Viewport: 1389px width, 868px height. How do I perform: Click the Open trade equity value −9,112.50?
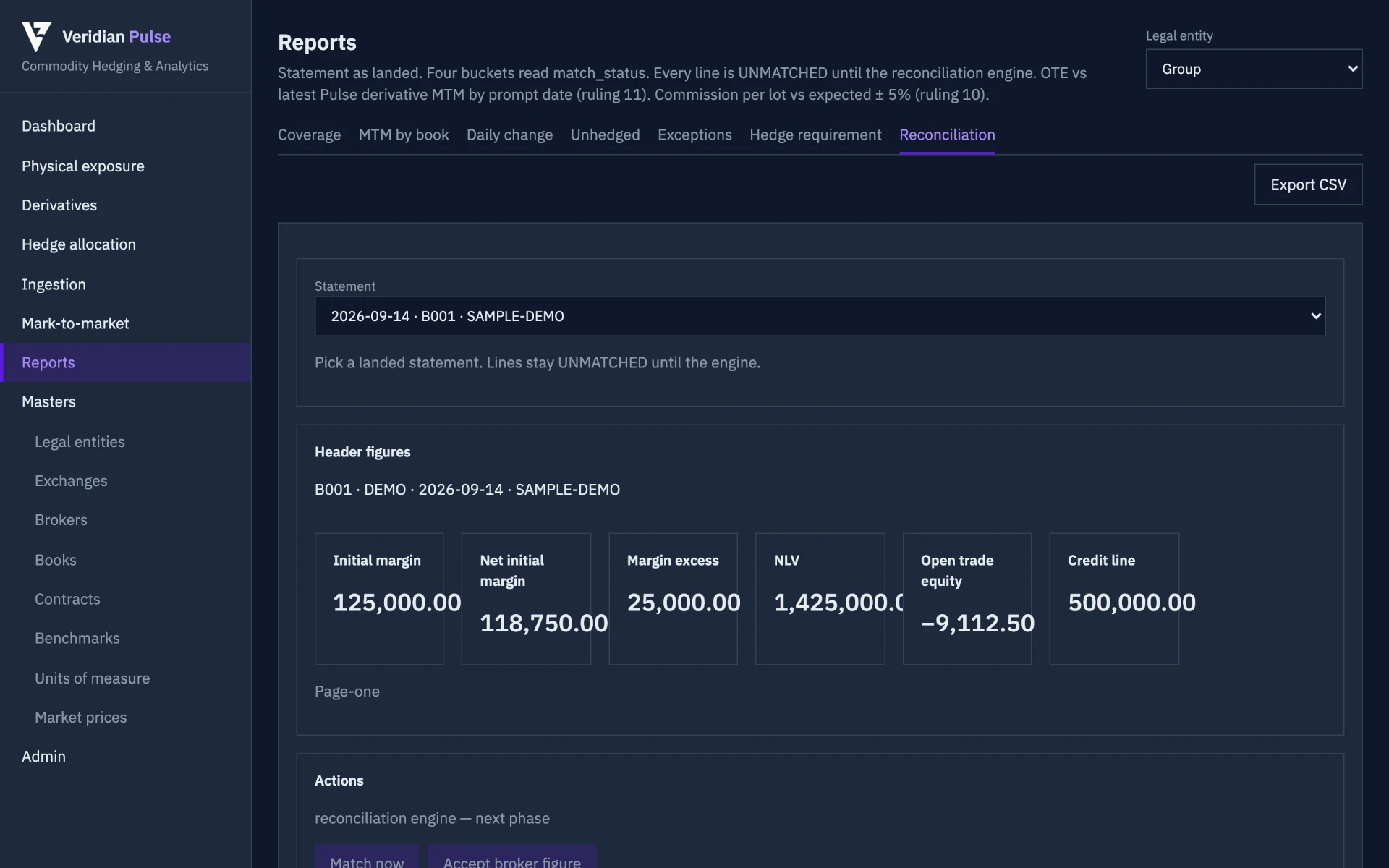[x=977, y=623]
